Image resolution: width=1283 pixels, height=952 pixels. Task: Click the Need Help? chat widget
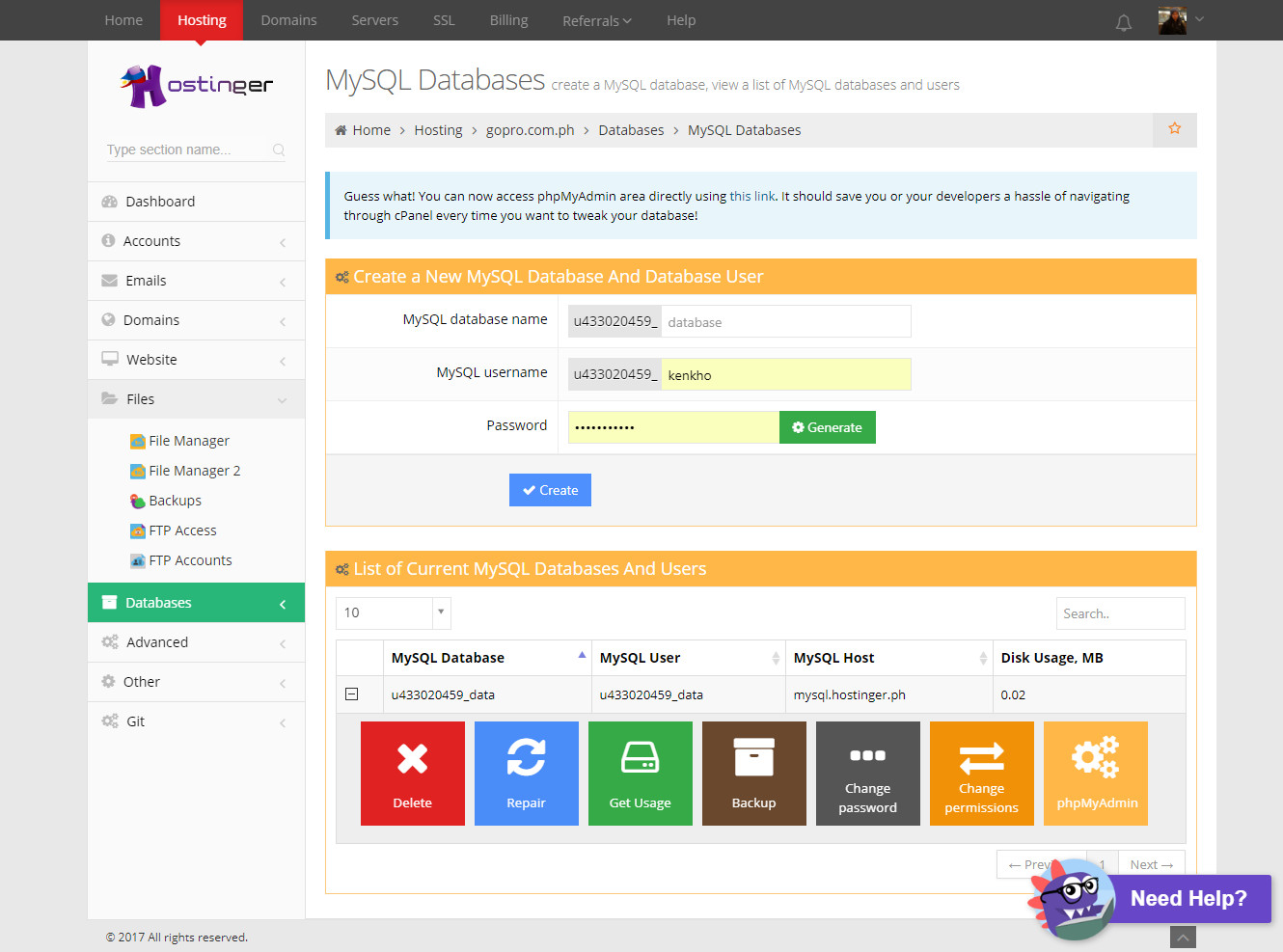pos(1150,899)
